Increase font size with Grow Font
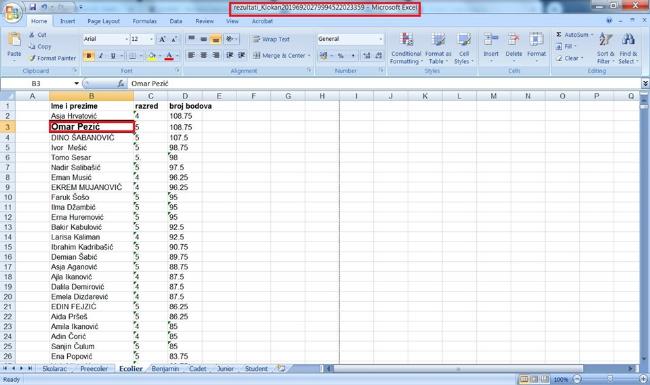Viewport: 650px width, 385px height. (x=162, y=39)
